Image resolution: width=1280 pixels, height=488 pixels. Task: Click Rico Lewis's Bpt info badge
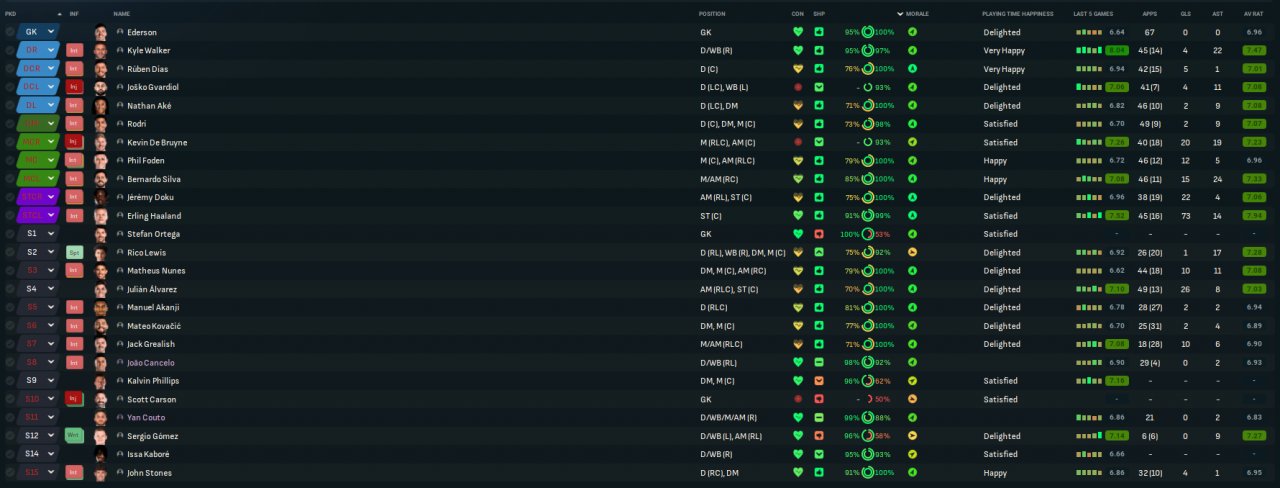point(74,252)
